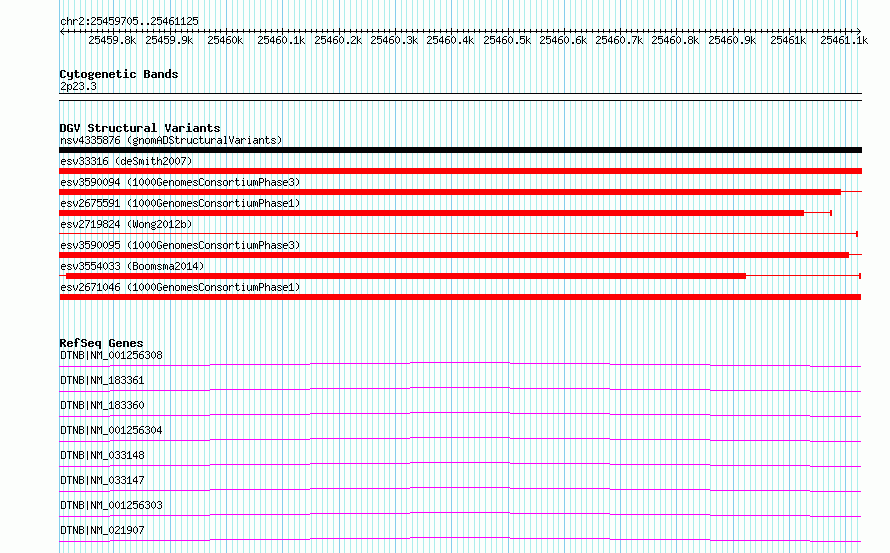Click the 25459.9k ruler tick label
The height and width of the screenshot is (553, 890).
[169, 40]
